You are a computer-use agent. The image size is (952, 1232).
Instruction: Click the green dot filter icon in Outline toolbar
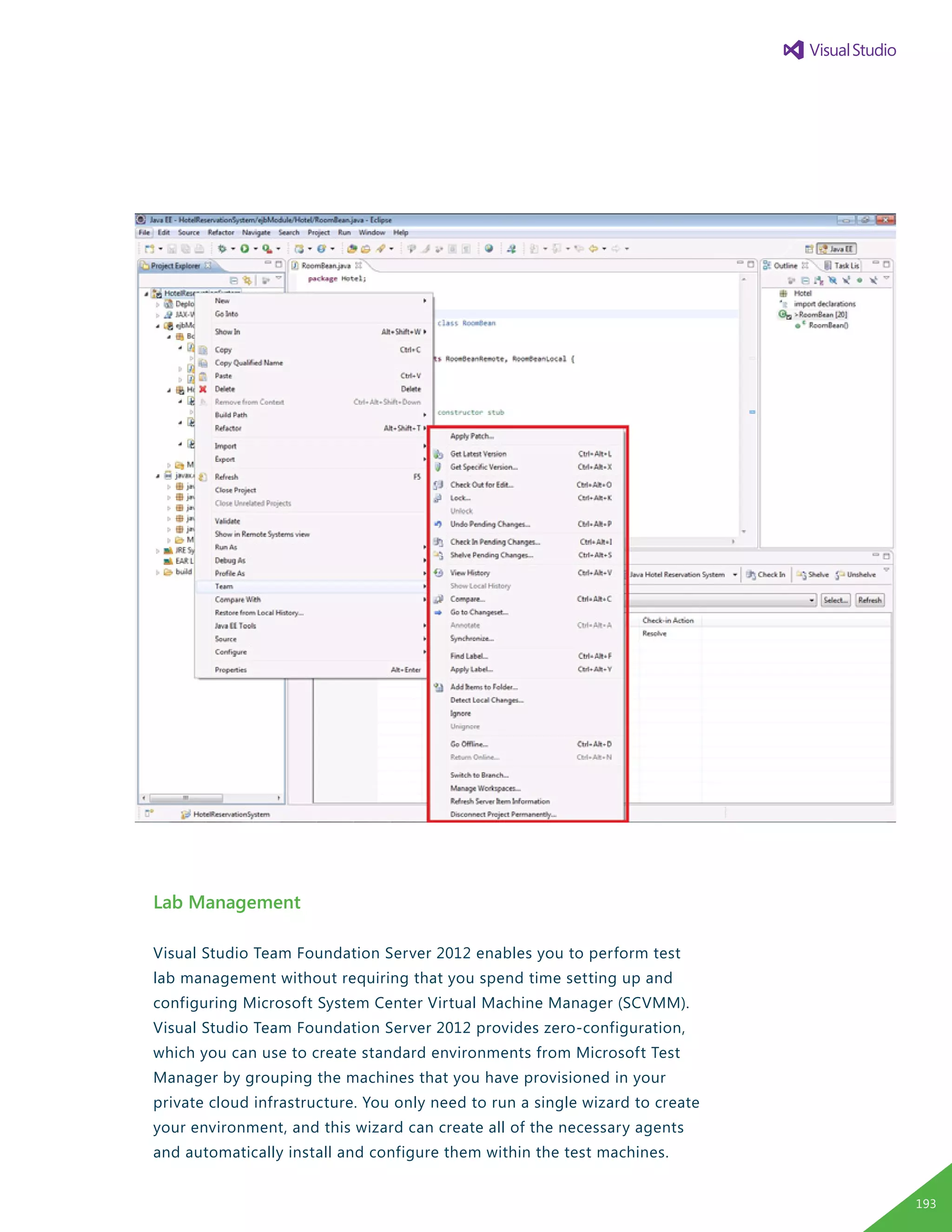(859, 280)
